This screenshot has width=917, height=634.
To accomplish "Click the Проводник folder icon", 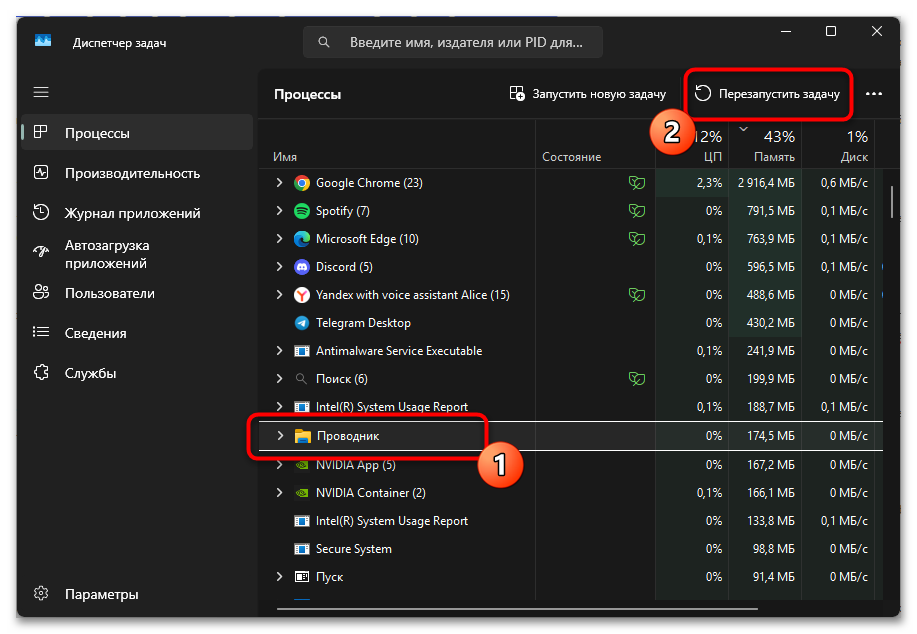I will point(303,436).
